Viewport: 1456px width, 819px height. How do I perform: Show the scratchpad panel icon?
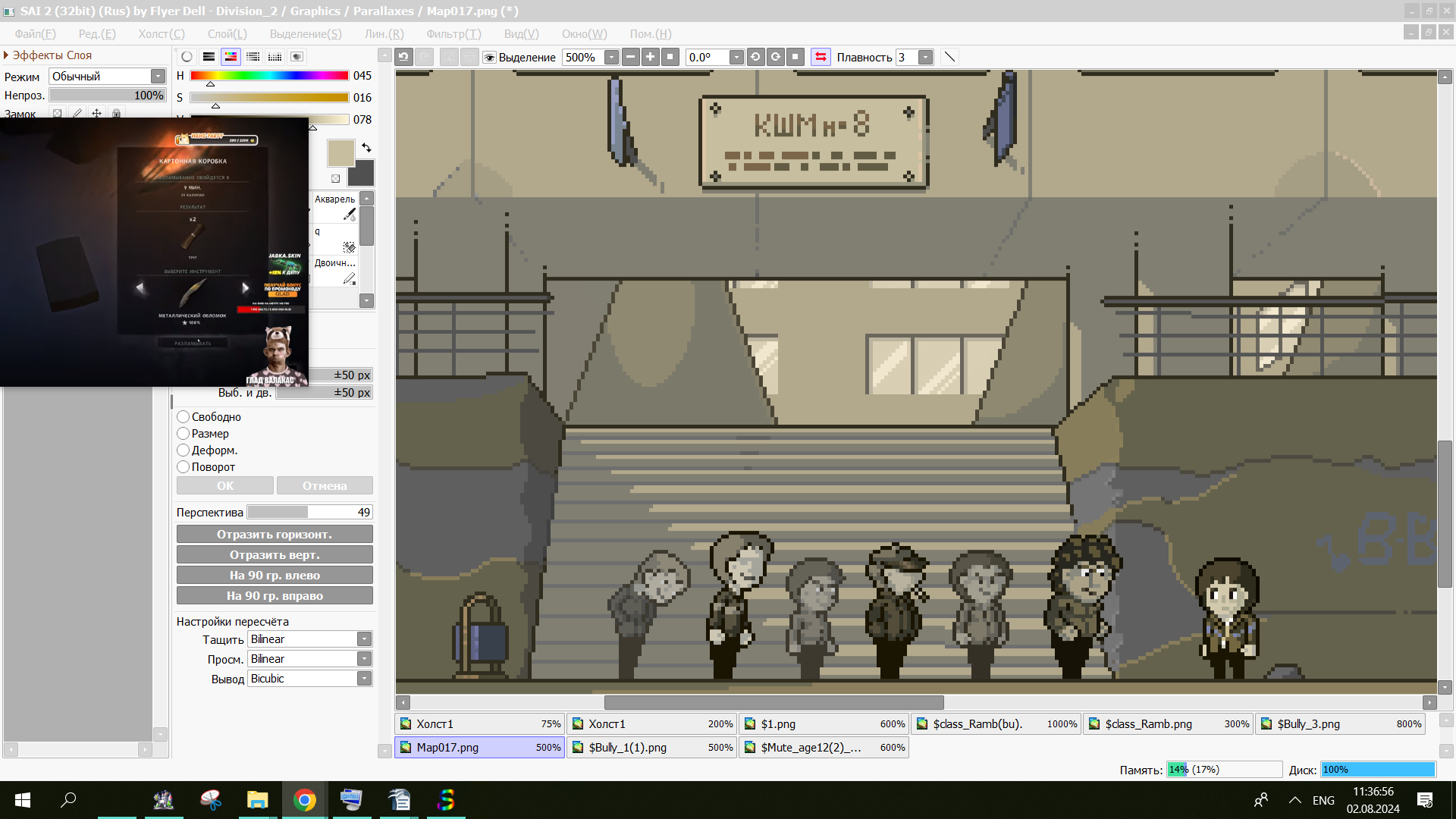[x=297, y=57]
